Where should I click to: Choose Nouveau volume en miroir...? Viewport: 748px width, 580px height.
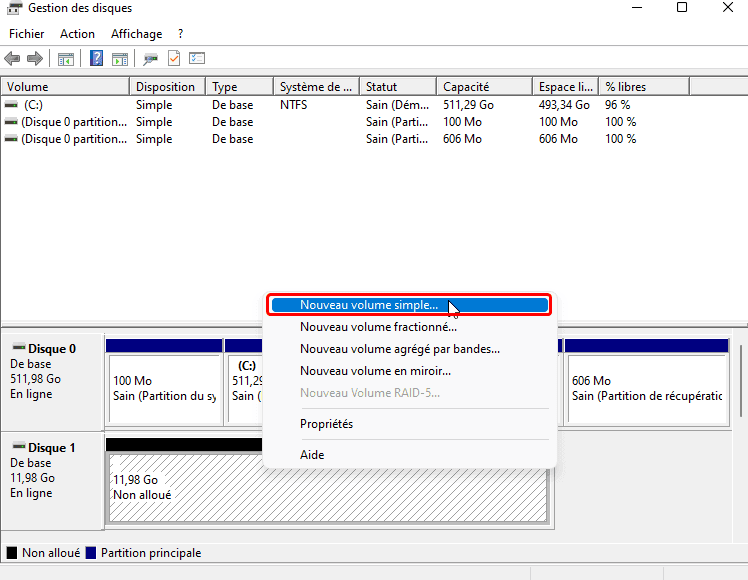click(x=409, y=371)
